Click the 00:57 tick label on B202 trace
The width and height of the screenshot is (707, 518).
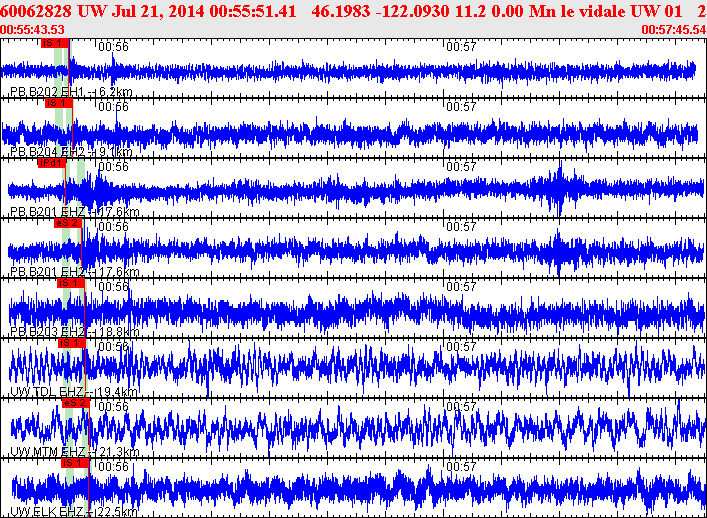click(x=461, y=46)
